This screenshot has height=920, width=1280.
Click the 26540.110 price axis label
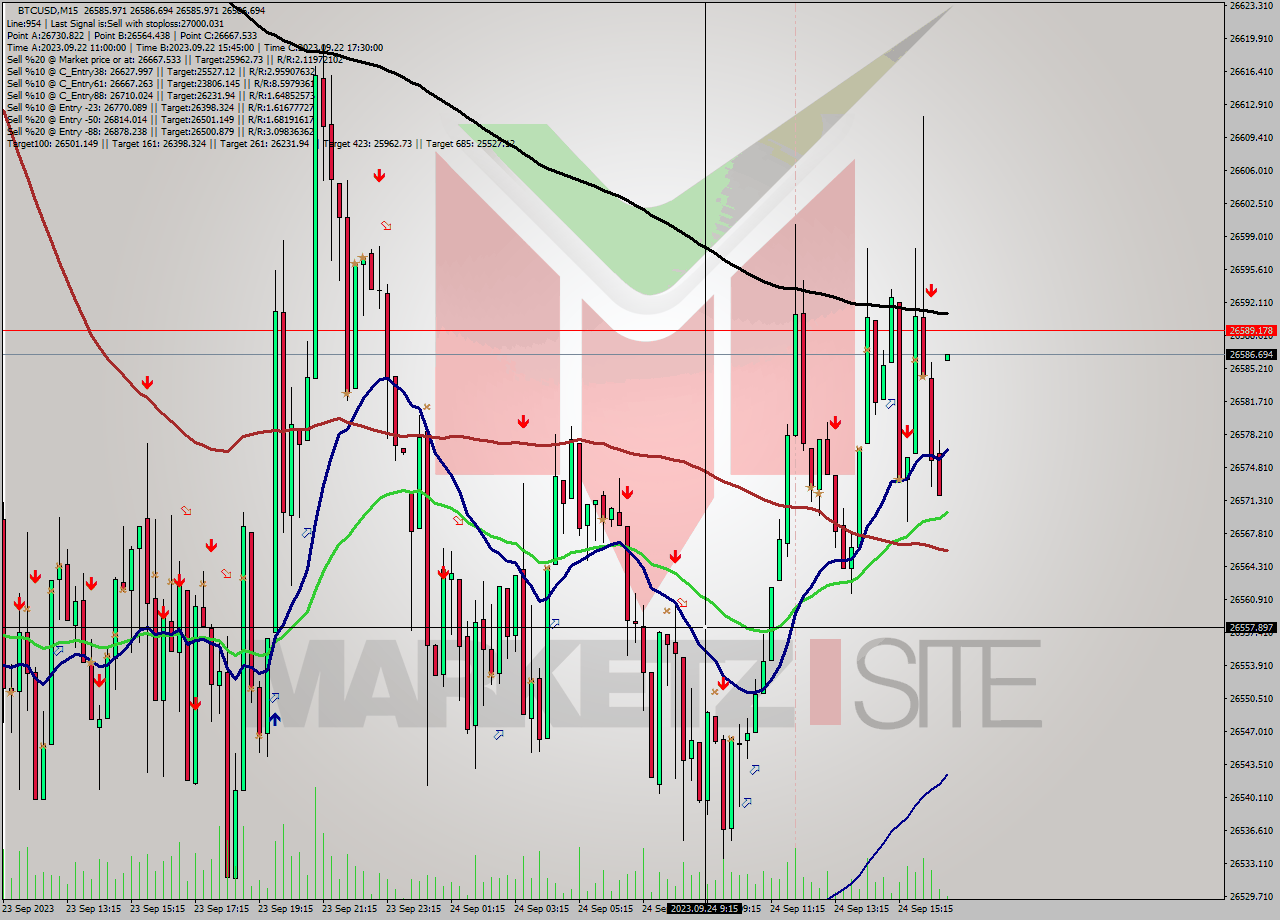pos(1250,797)
